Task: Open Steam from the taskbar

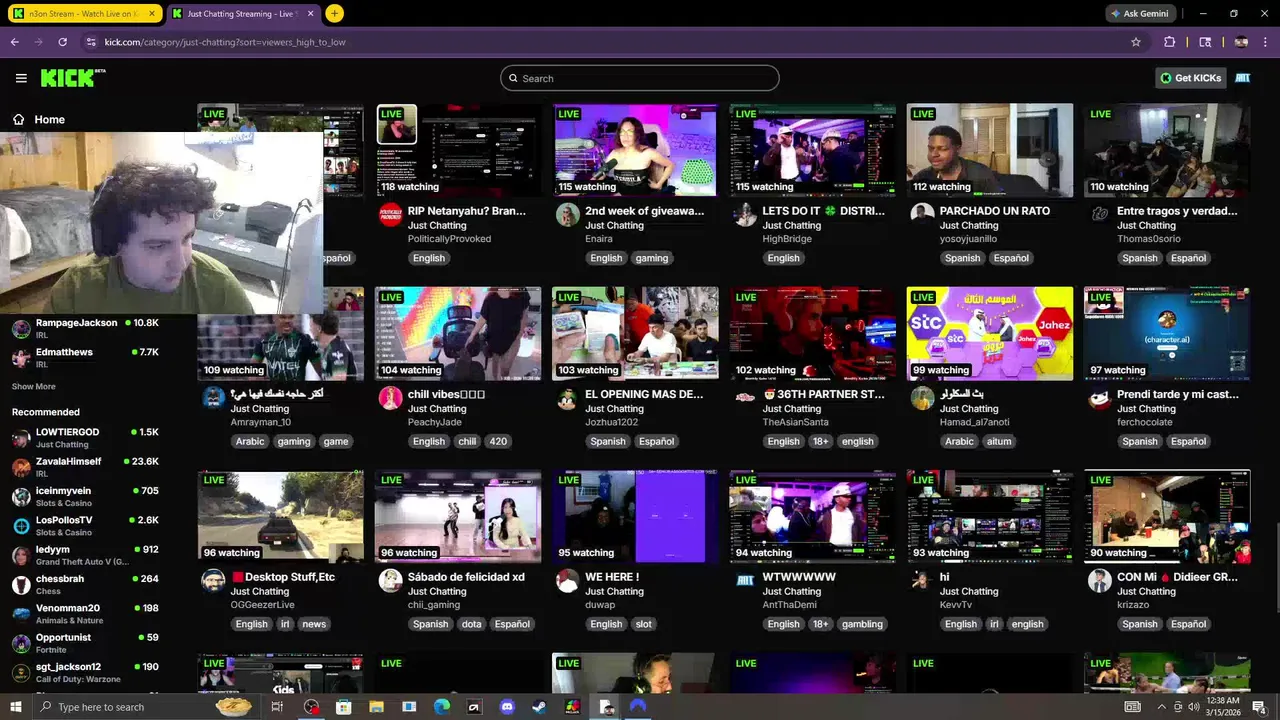Action: click(x=539, y=707)
